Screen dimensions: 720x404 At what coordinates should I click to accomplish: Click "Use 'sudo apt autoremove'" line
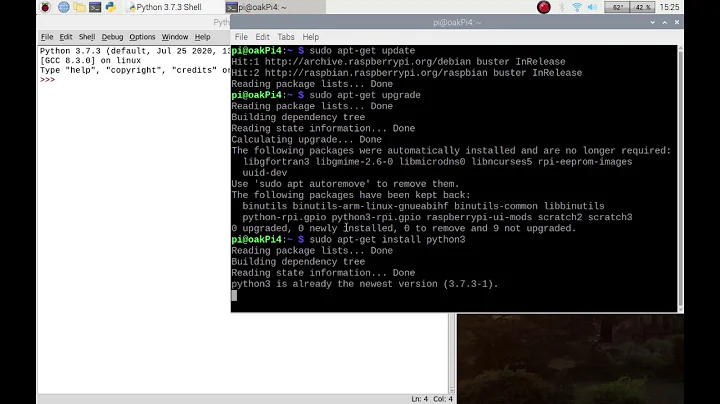345,184
